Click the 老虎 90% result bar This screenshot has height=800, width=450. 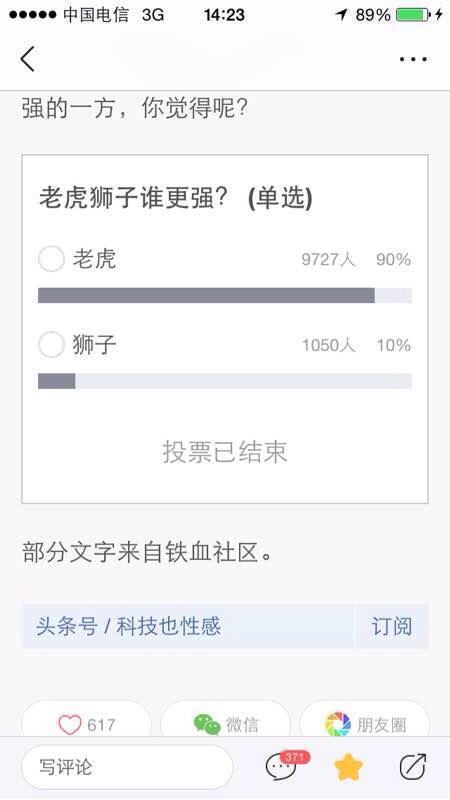[225, 295]
